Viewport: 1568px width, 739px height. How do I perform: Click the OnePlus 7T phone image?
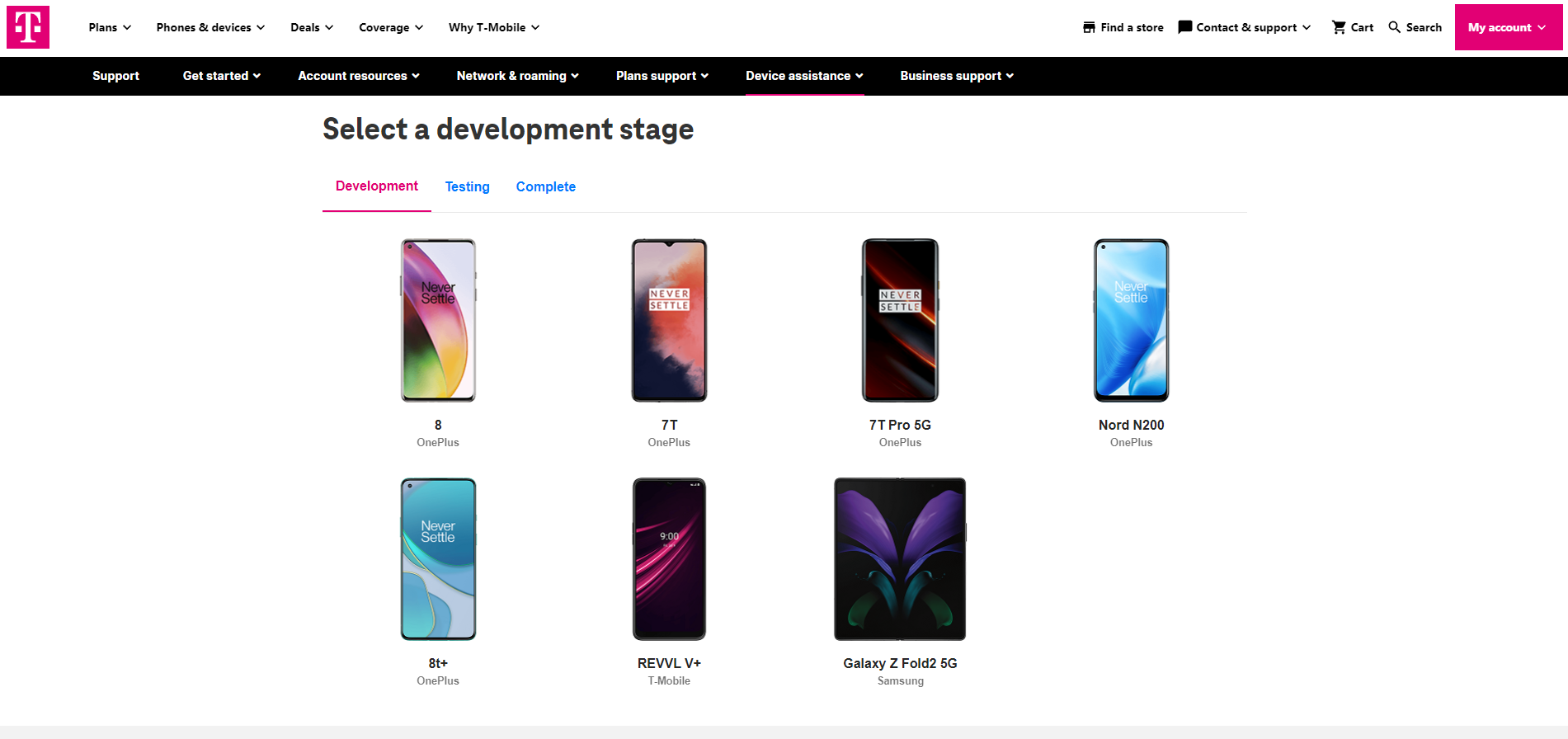point(669,320)
